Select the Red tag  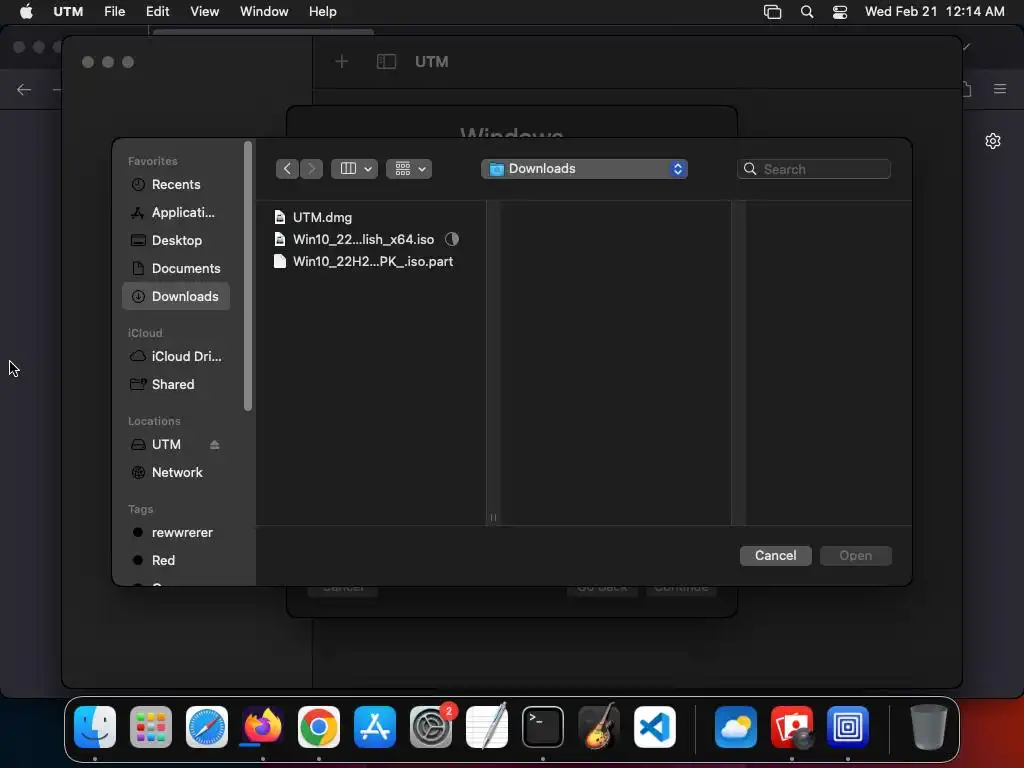[176, 561]
